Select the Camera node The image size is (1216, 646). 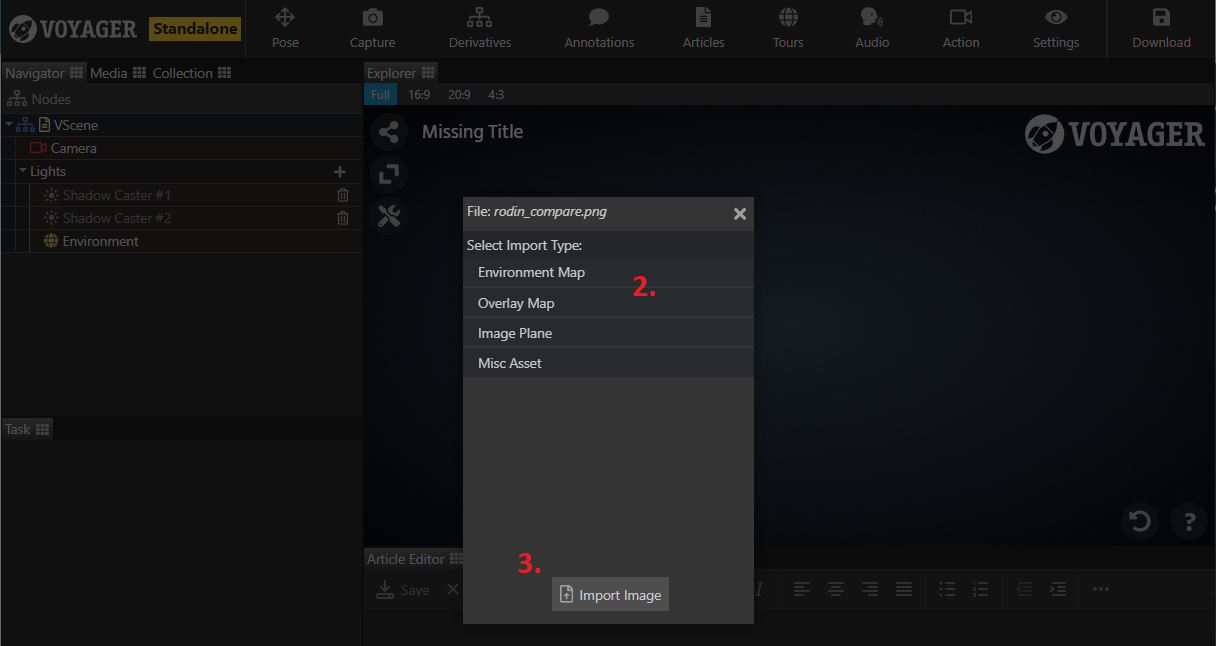tap(74, 148)
